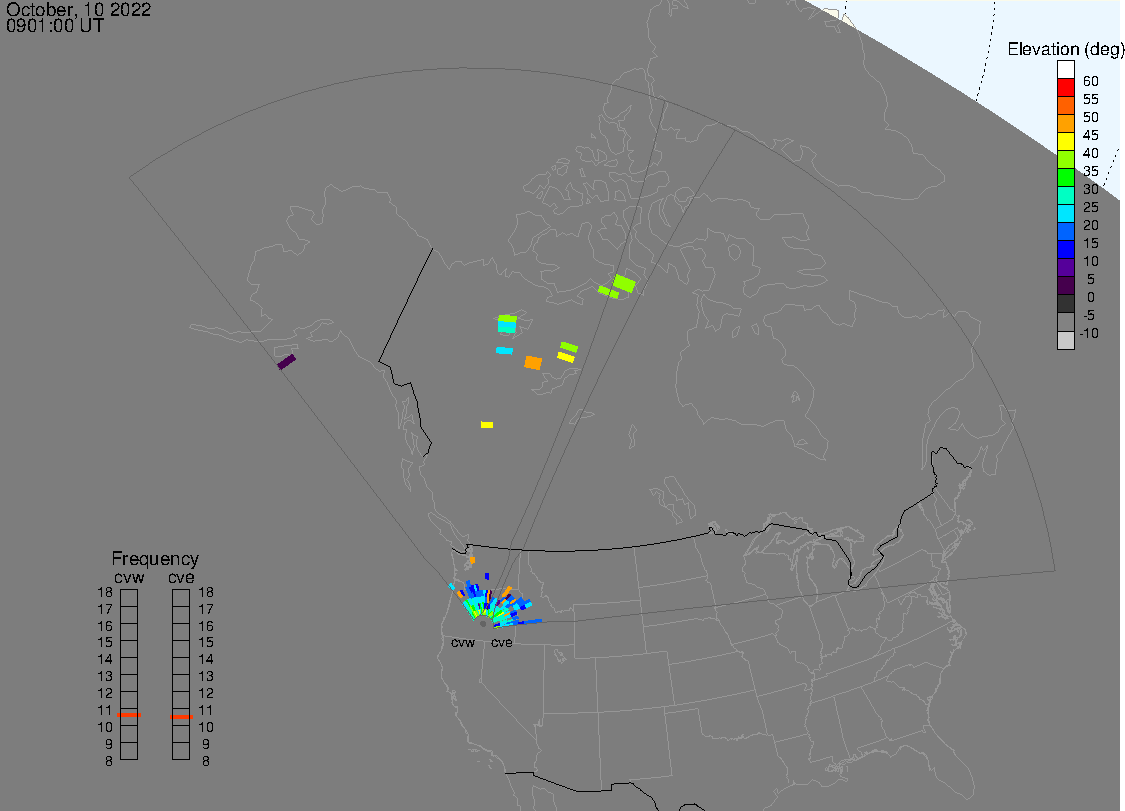Click the red marker on cvw frequency bar

point(129,715)
